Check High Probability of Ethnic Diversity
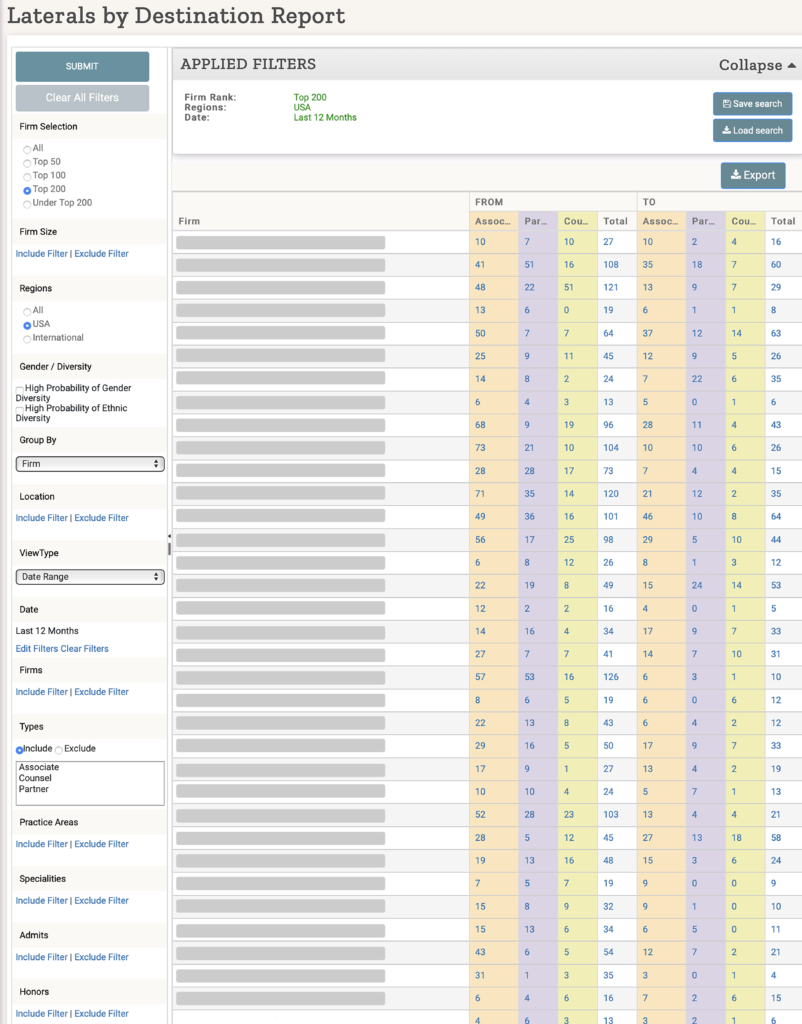 click(x=20, y=409)
